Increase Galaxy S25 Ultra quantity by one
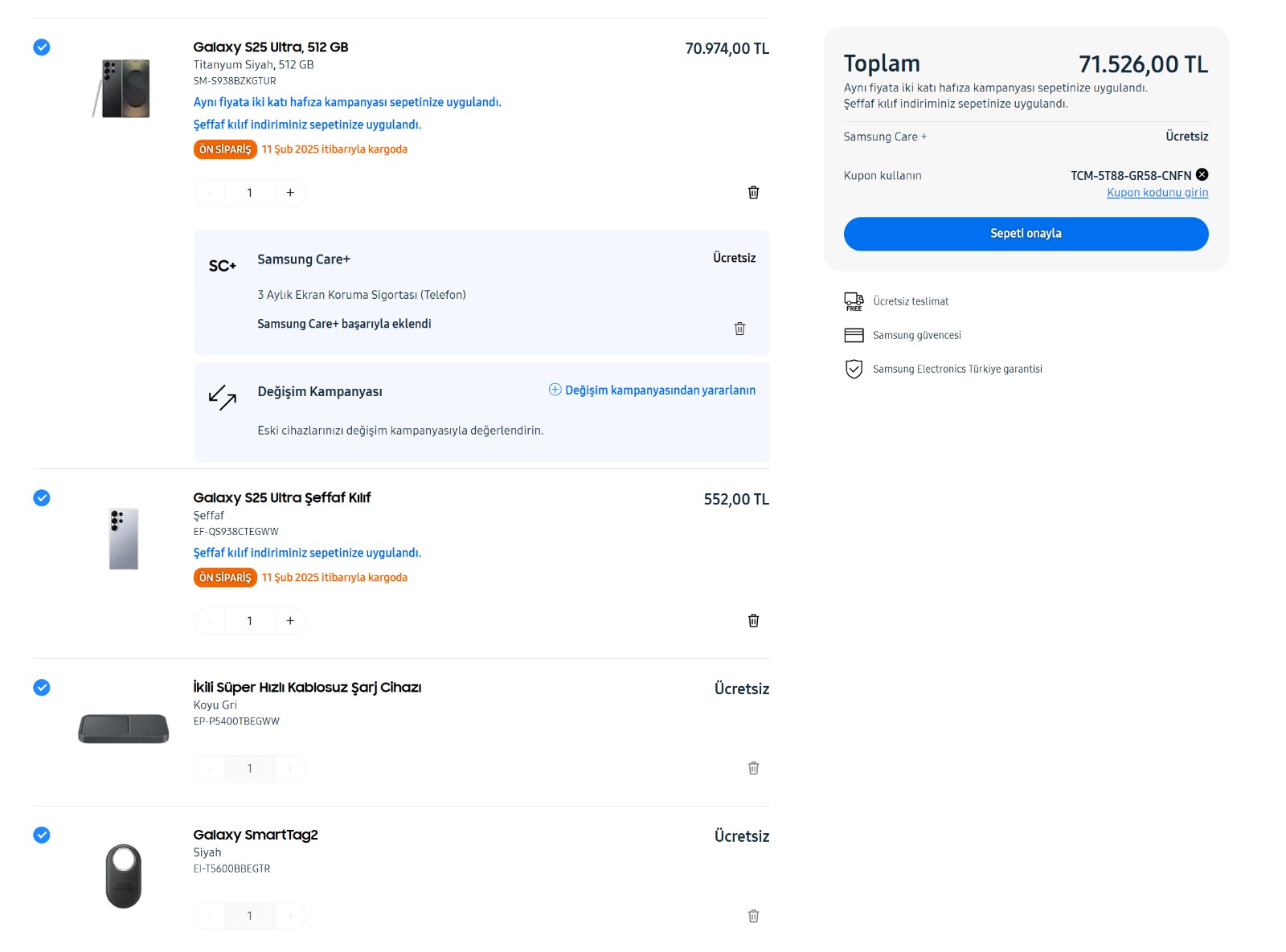The height and width of the screenshot is (952, 1286). coord(290,193)
